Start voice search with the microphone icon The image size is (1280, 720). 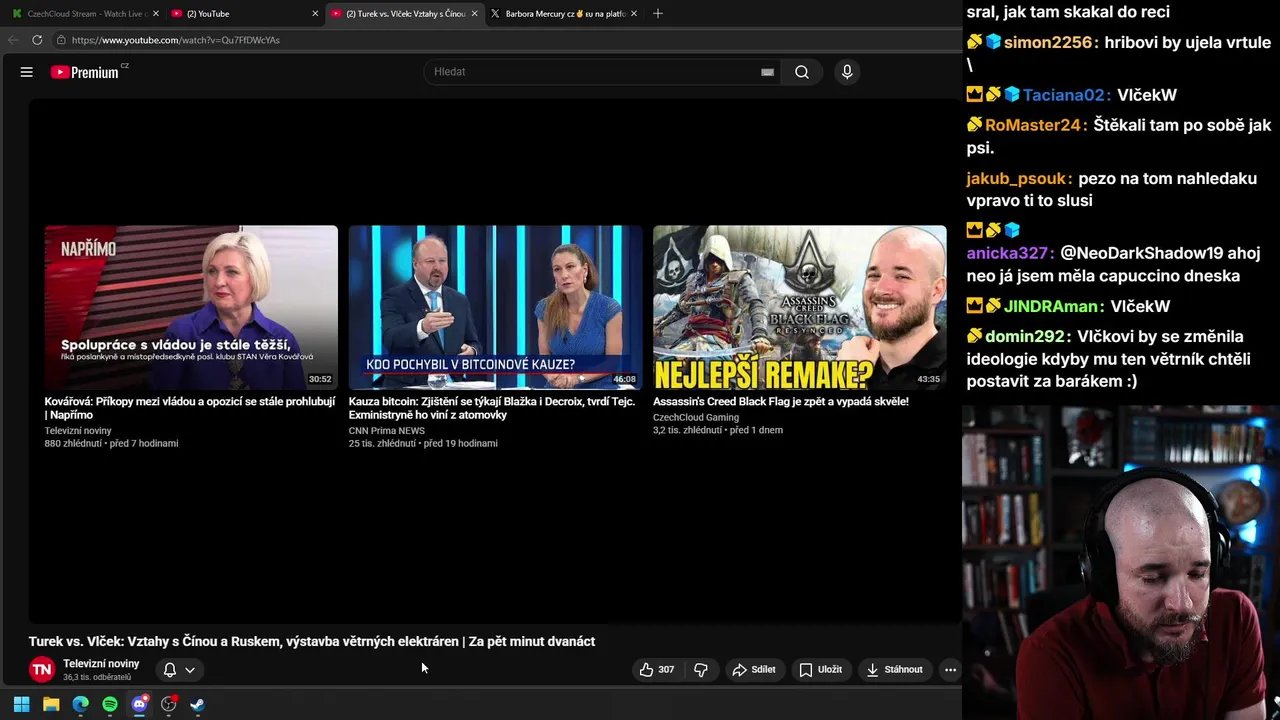tap(847, 72)
